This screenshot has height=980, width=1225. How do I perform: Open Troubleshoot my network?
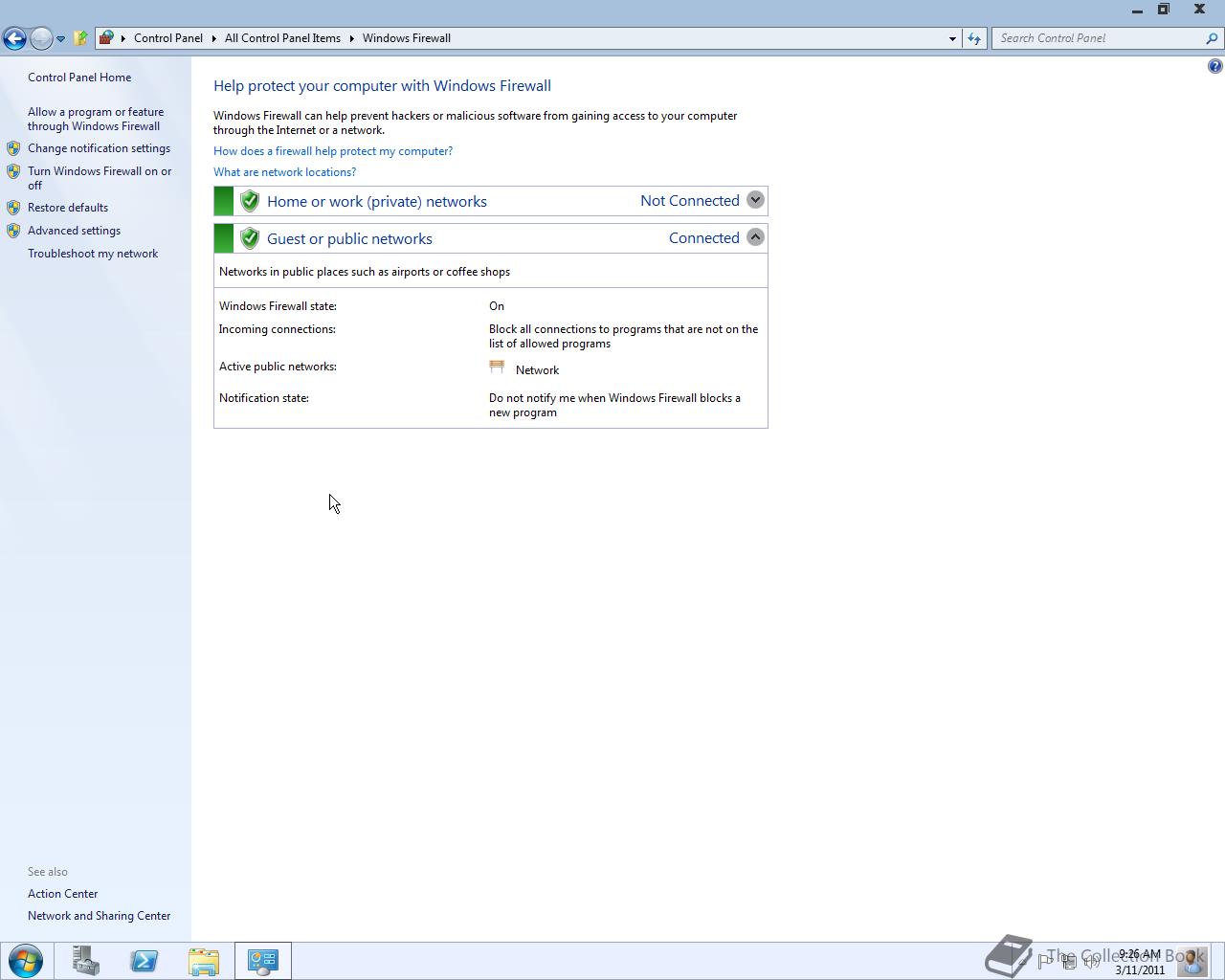[93, 254]
